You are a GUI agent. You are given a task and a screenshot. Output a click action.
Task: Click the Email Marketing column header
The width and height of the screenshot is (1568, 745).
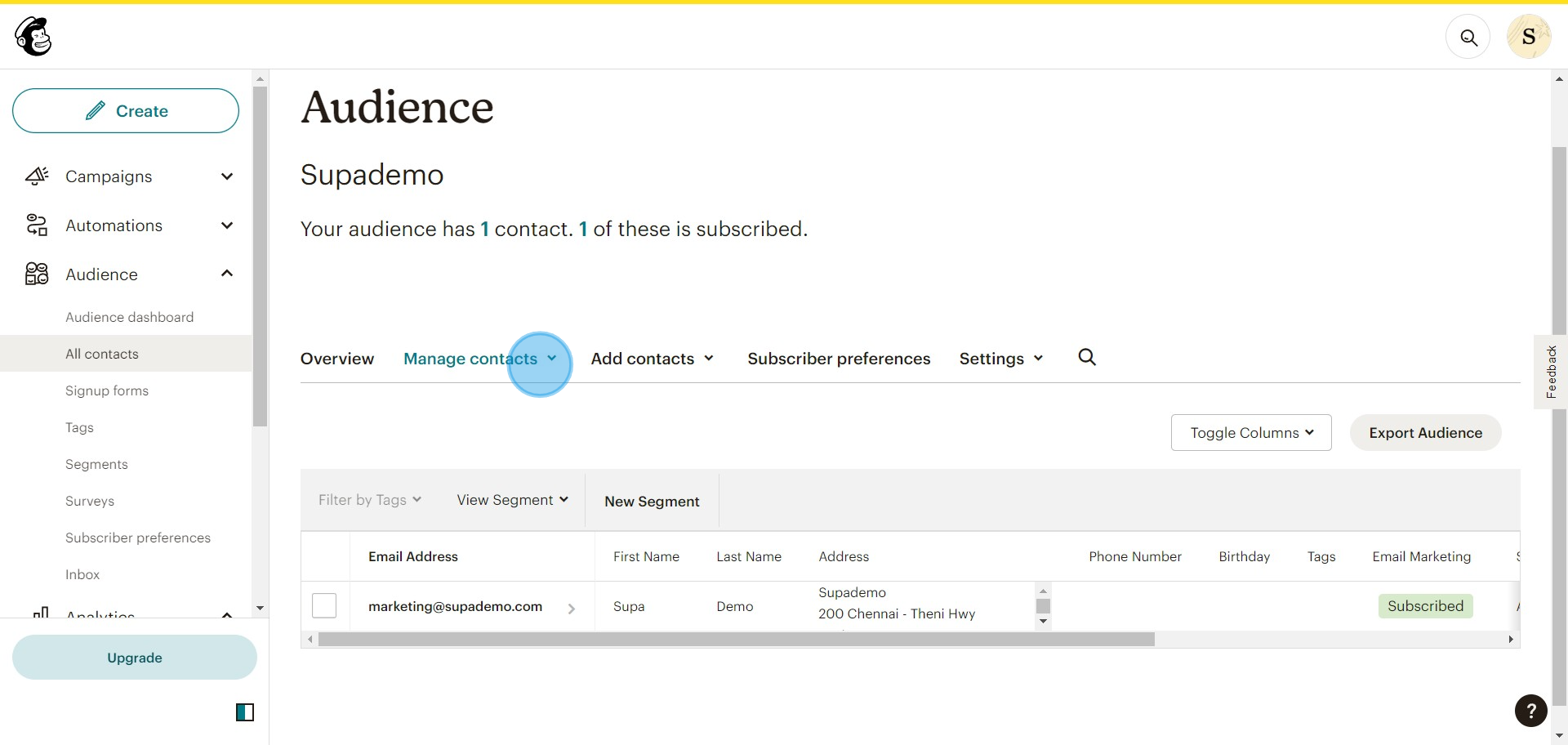click(x=1421, y=556)
